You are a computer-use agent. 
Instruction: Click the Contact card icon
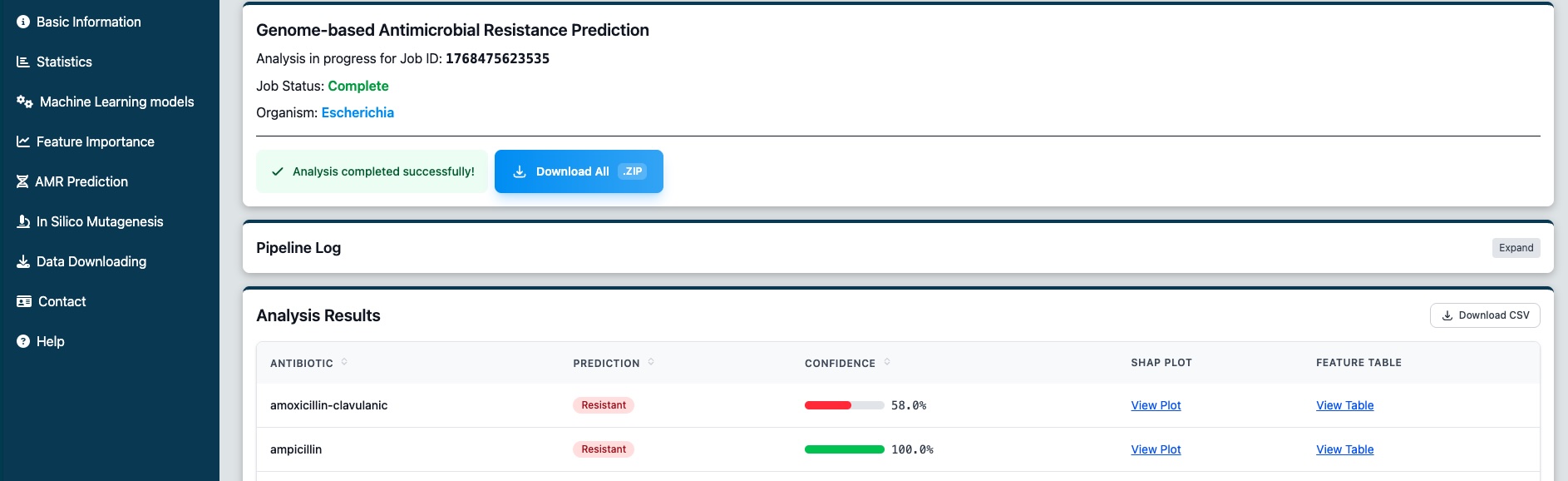coord(24,301)
